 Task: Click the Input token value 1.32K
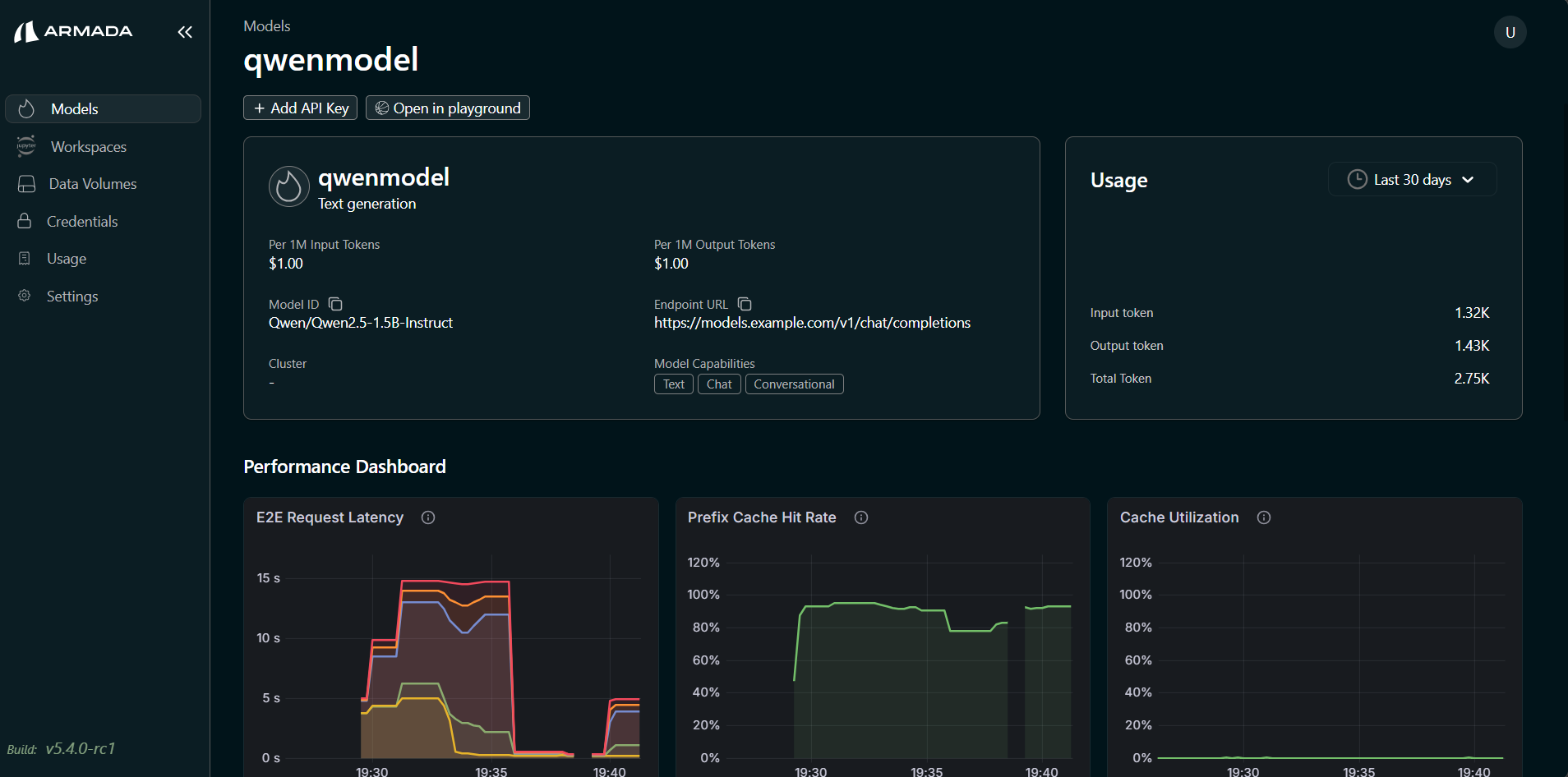1472,313
